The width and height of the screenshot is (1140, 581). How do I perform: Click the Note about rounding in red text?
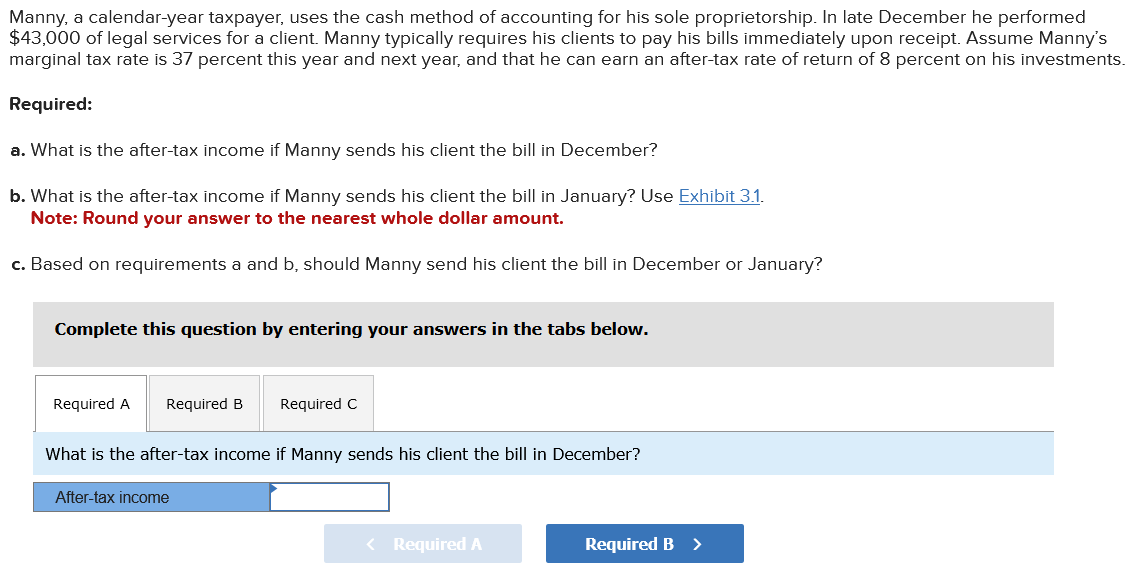[x=294, y=217]
